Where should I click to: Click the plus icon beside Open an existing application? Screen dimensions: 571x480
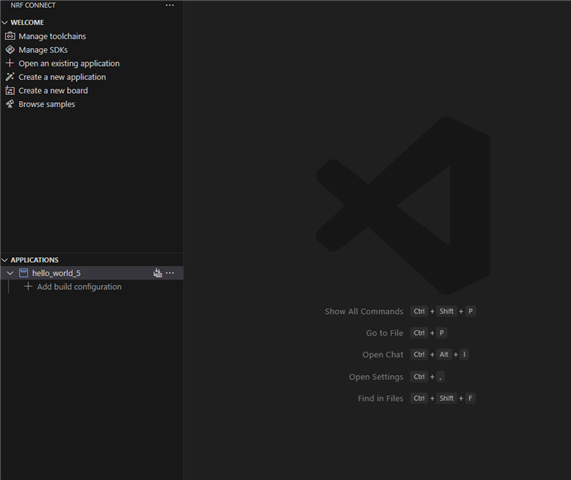10,63
